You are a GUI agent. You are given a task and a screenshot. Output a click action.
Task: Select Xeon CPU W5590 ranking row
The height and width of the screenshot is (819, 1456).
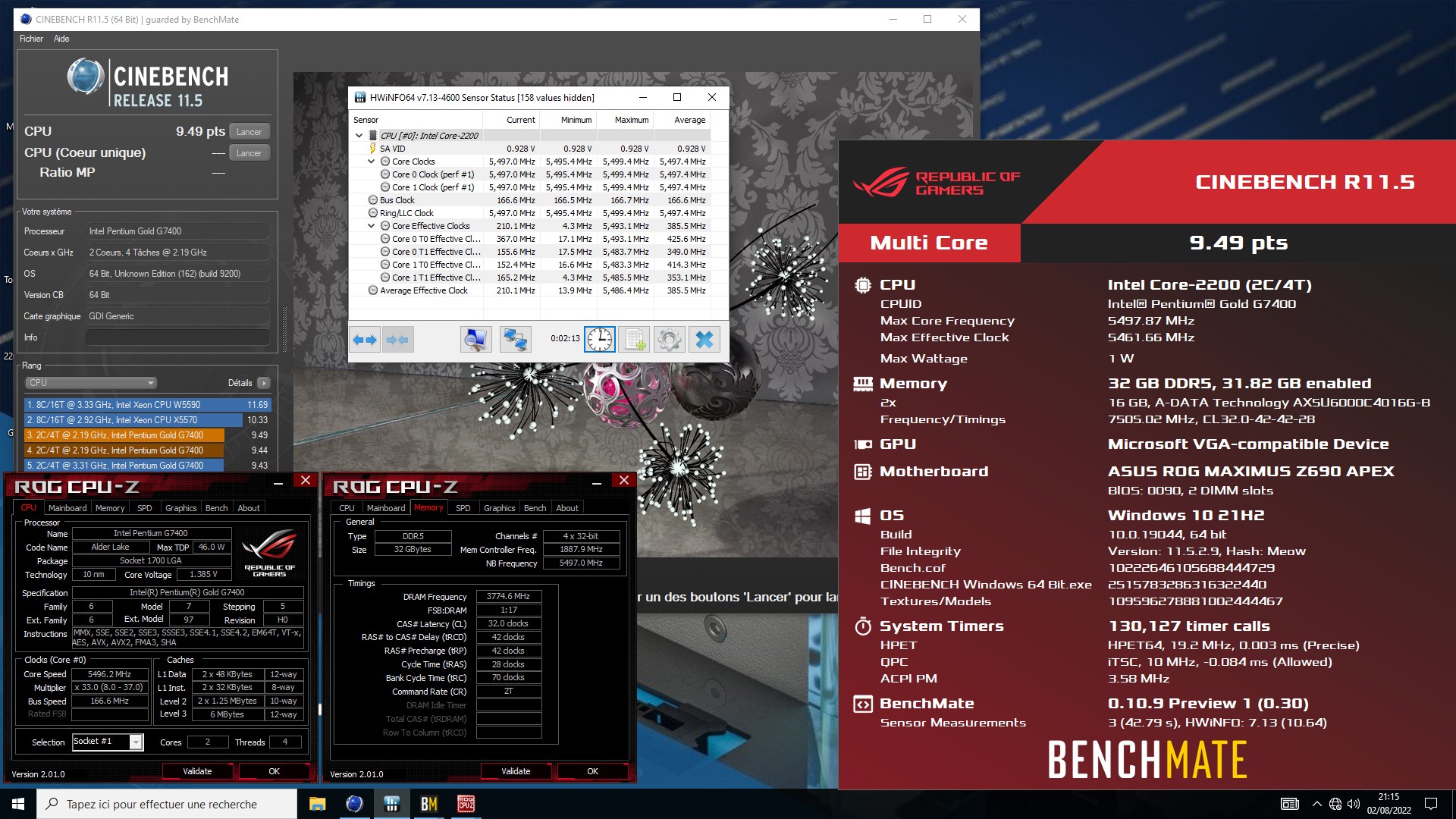tap(147, 405)
